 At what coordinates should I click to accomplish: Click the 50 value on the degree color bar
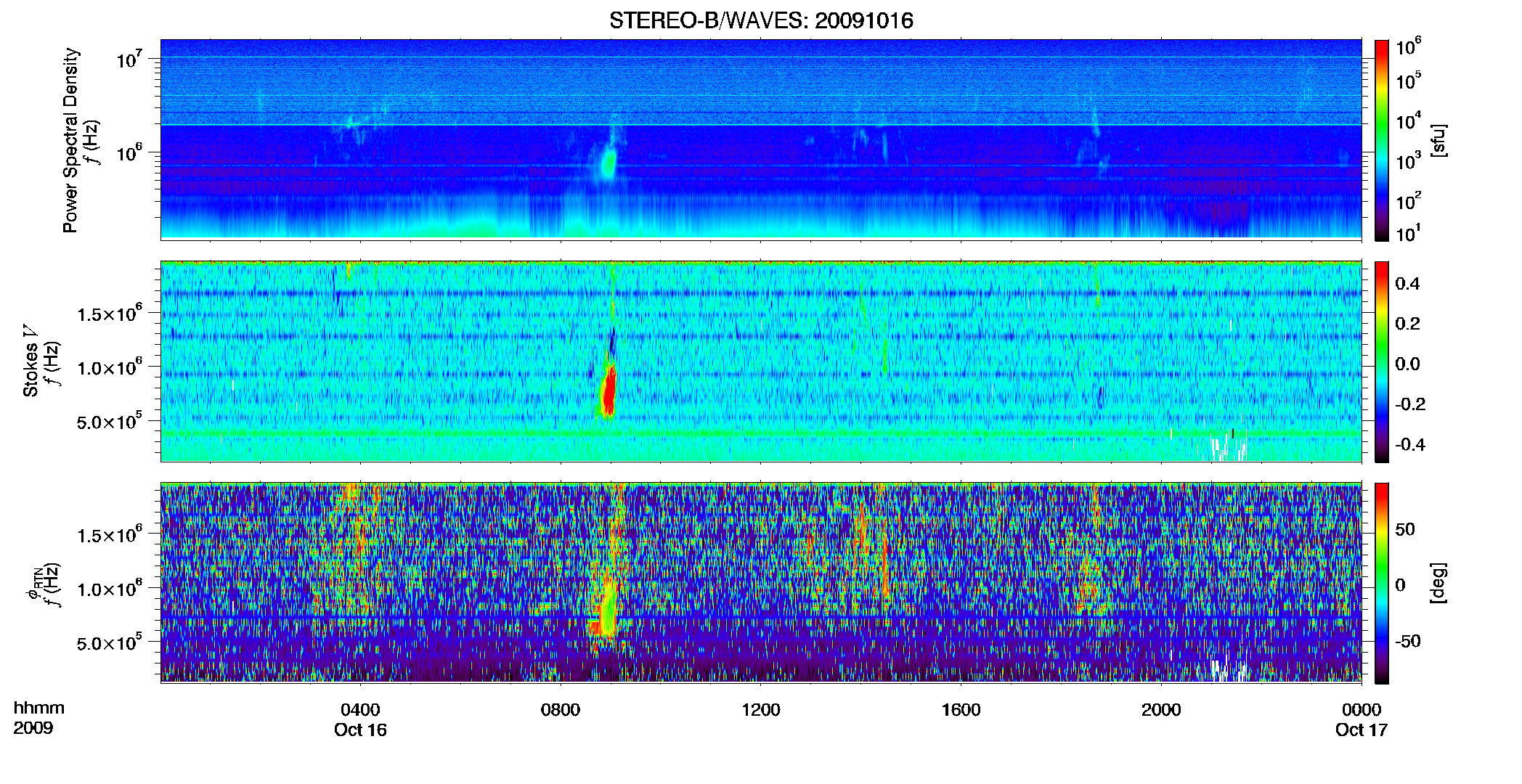pos(1405,529)
